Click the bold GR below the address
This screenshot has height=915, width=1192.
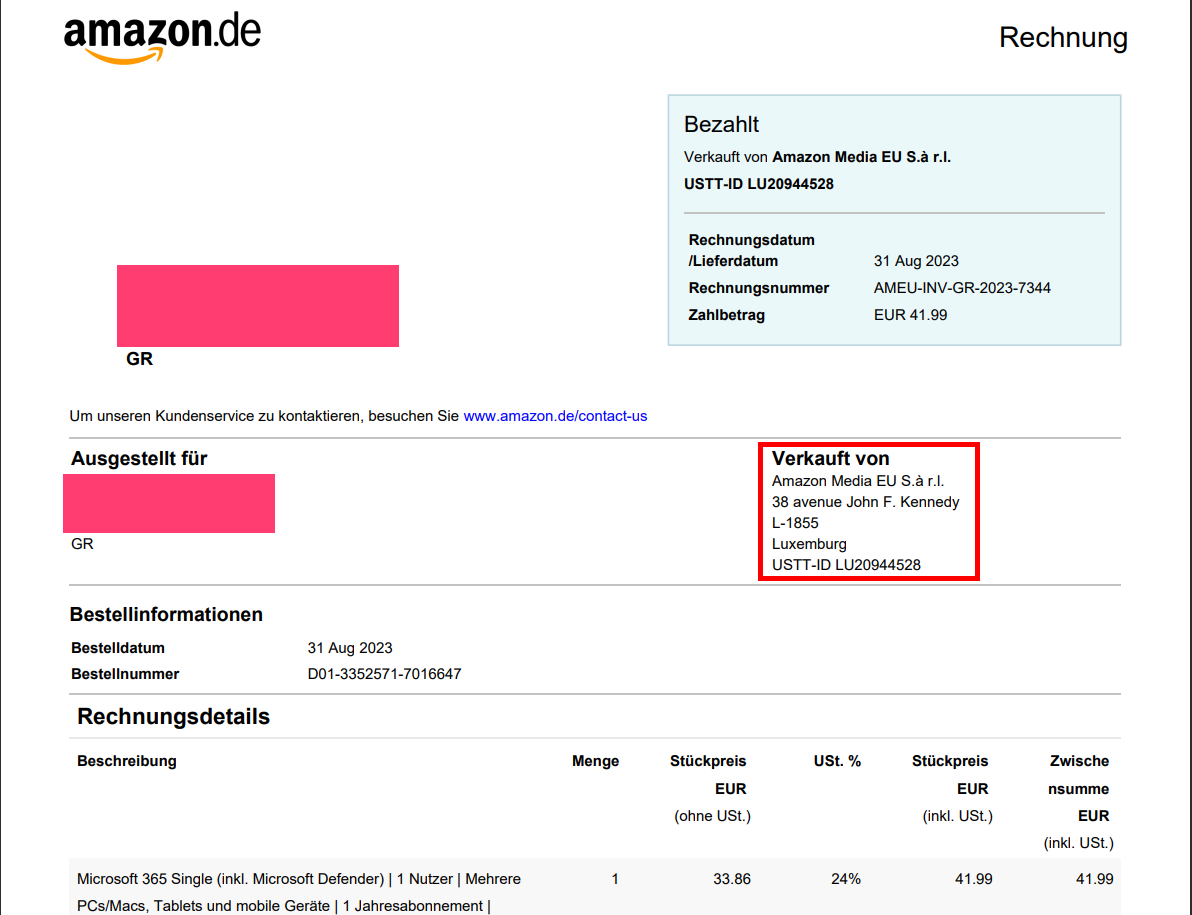click(139, 359)
